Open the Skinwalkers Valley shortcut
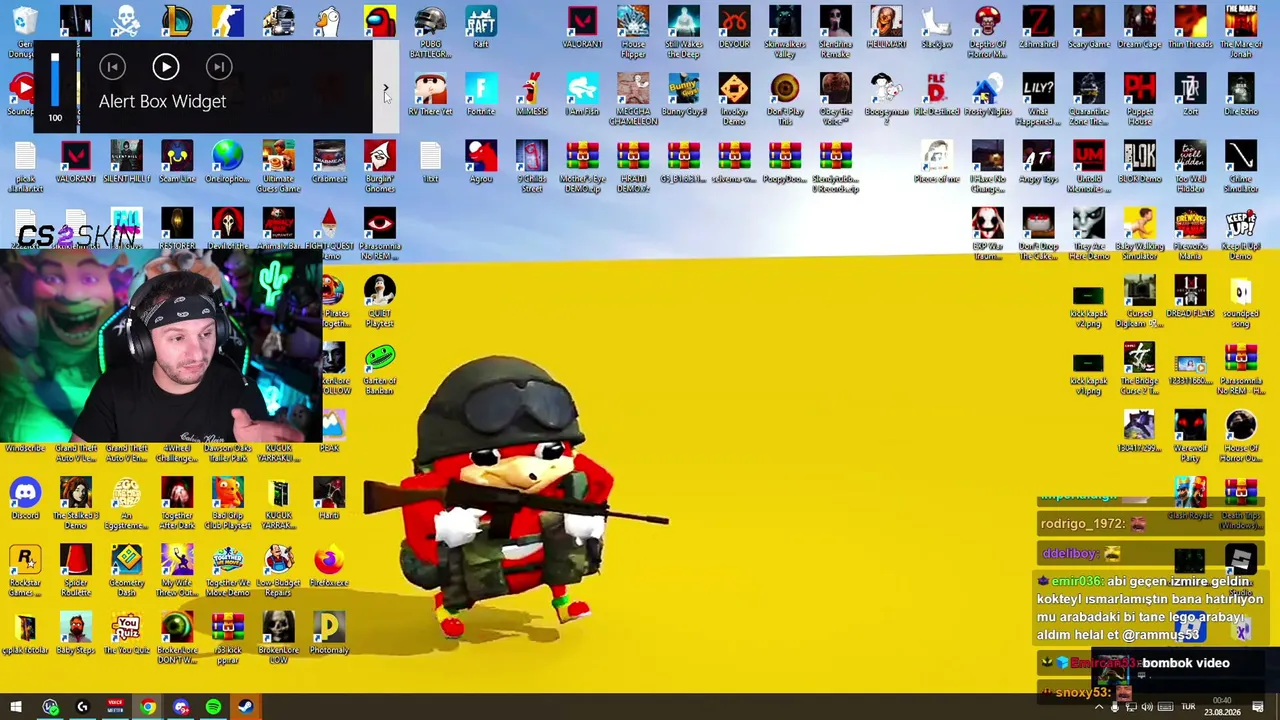Viewport: 1280px width, 720px height. 785,32
